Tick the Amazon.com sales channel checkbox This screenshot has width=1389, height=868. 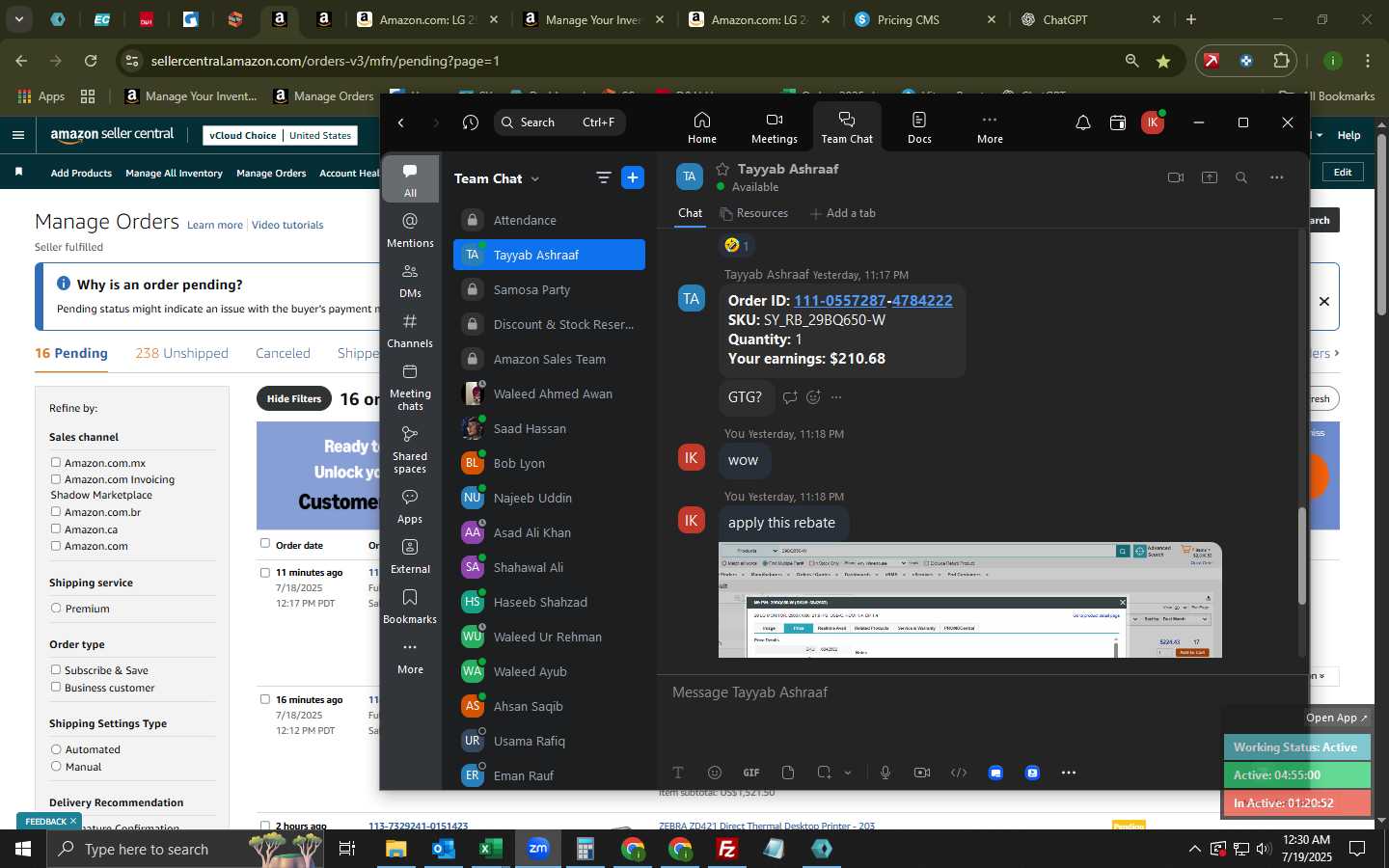[x=56, y=546]
